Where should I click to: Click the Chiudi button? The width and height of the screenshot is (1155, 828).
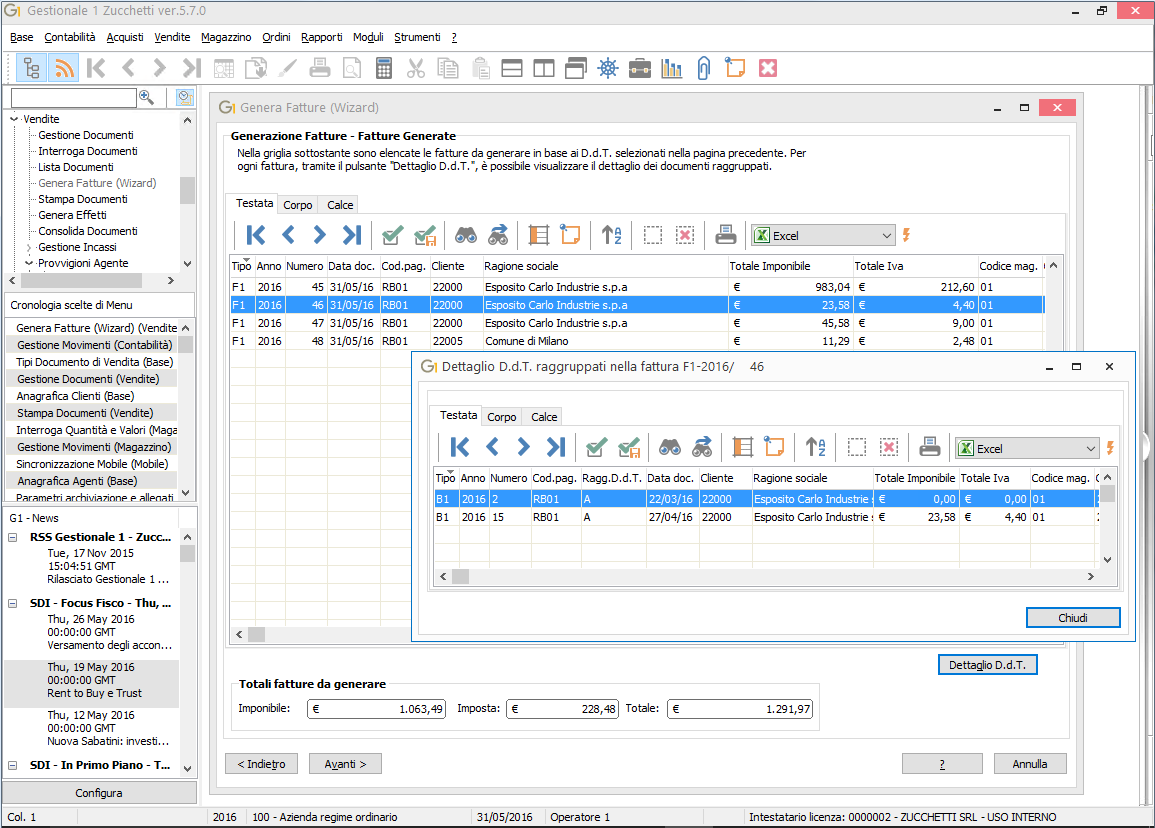[x=1072, y=618]
